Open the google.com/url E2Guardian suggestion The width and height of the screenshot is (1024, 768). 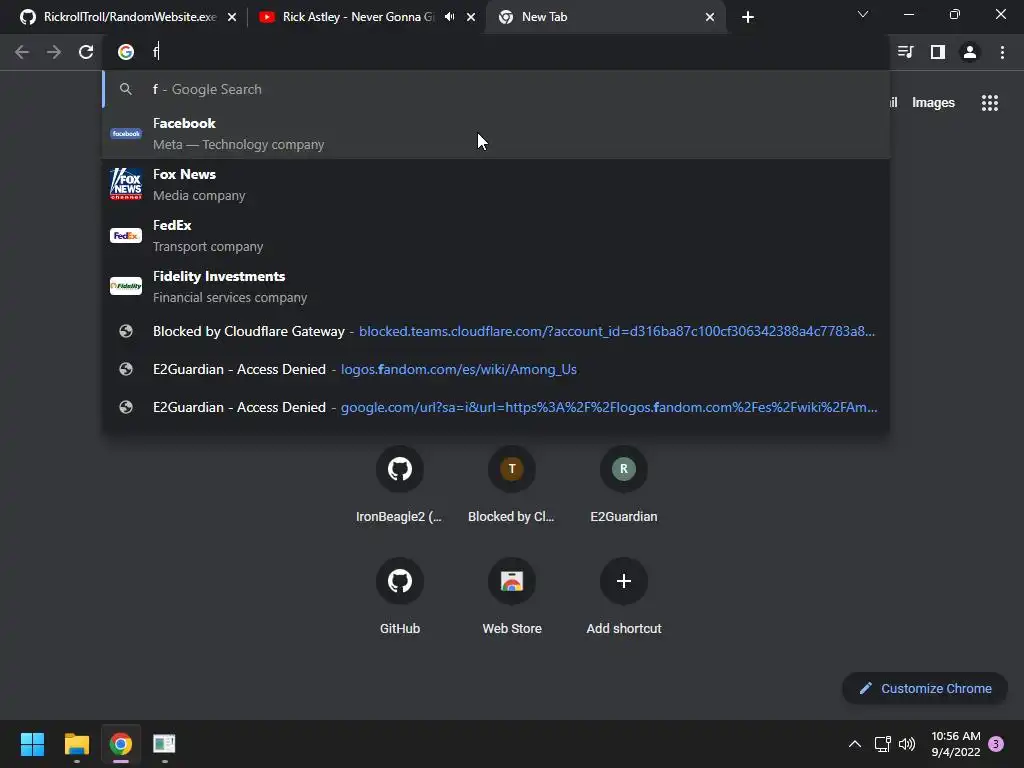(496, 407)
